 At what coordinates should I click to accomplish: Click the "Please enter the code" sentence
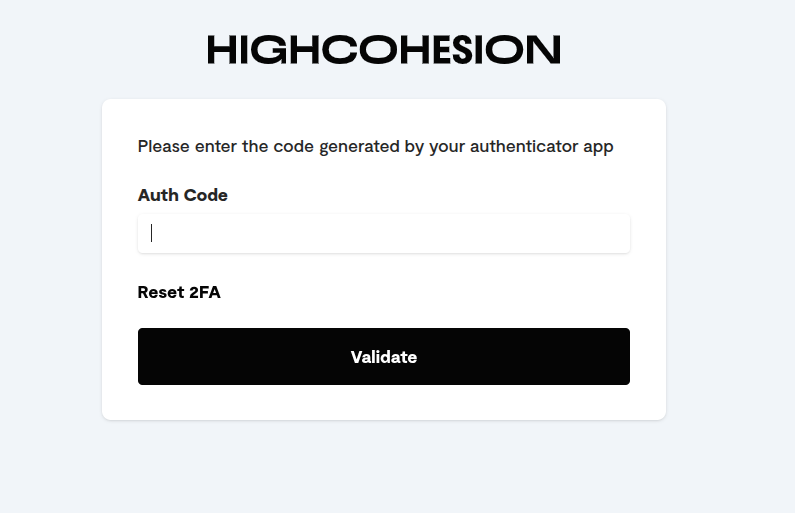coord(375,146)
